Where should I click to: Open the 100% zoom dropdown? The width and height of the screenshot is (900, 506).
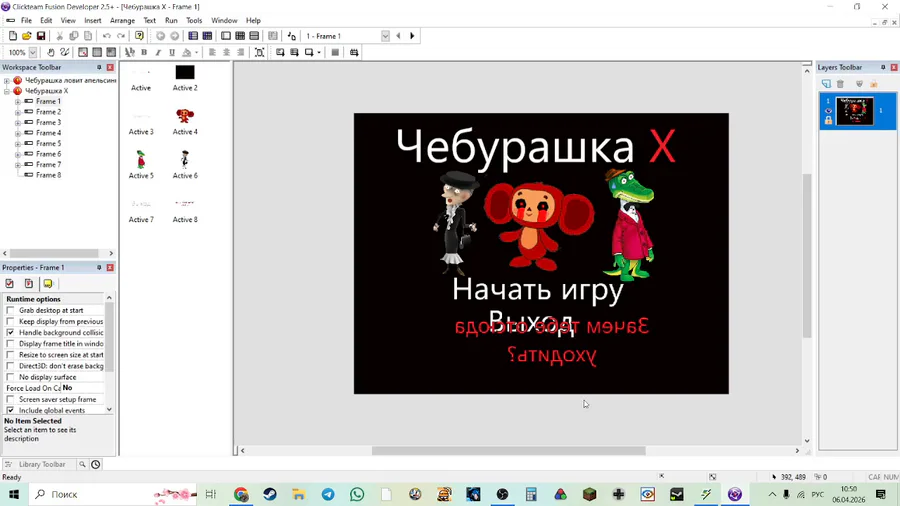tap(33, 52)
